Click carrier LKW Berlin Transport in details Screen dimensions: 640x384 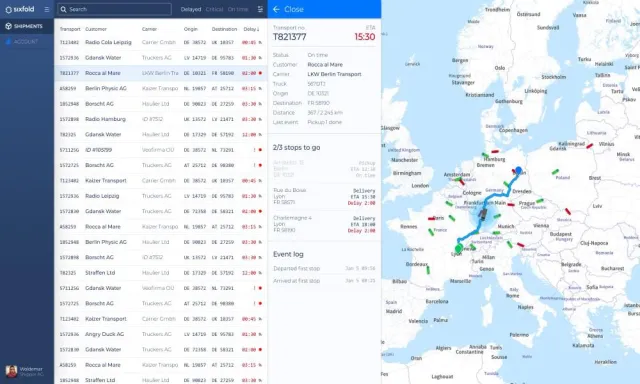(x=334, y=74)
